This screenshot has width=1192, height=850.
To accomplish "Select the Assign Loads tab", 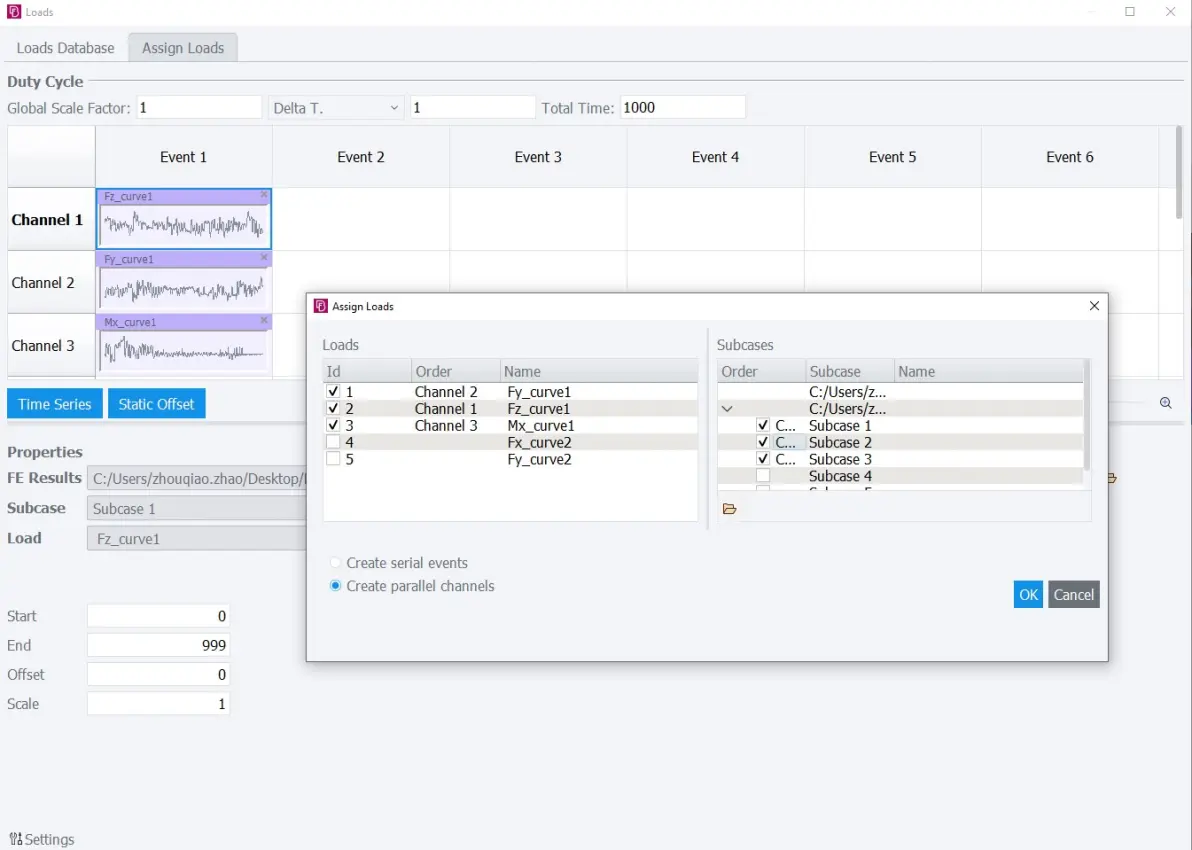I will click(x=182, y=48).
